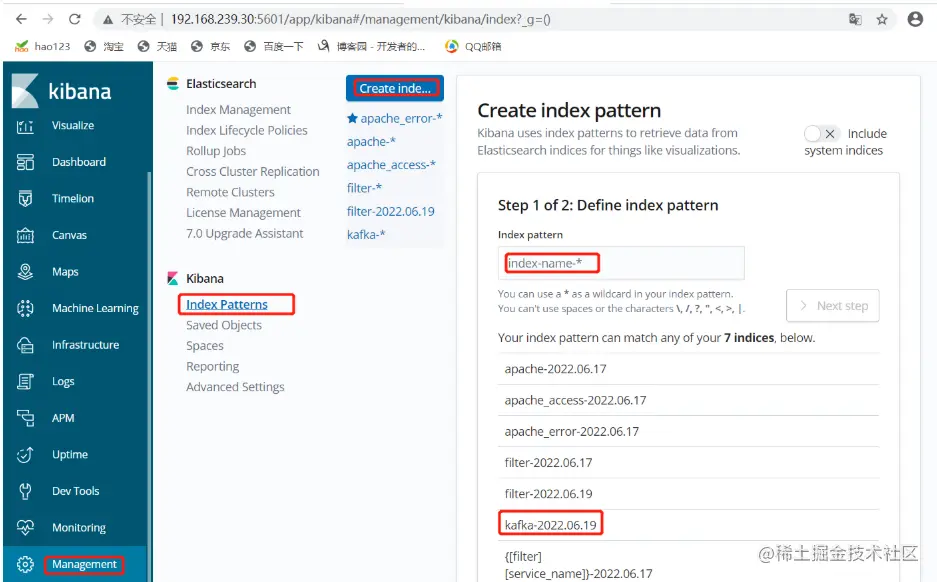Open the filter-2022.06.19 index pattern
This screenshot has height=582, width=937.
click(x=391, y=212)
